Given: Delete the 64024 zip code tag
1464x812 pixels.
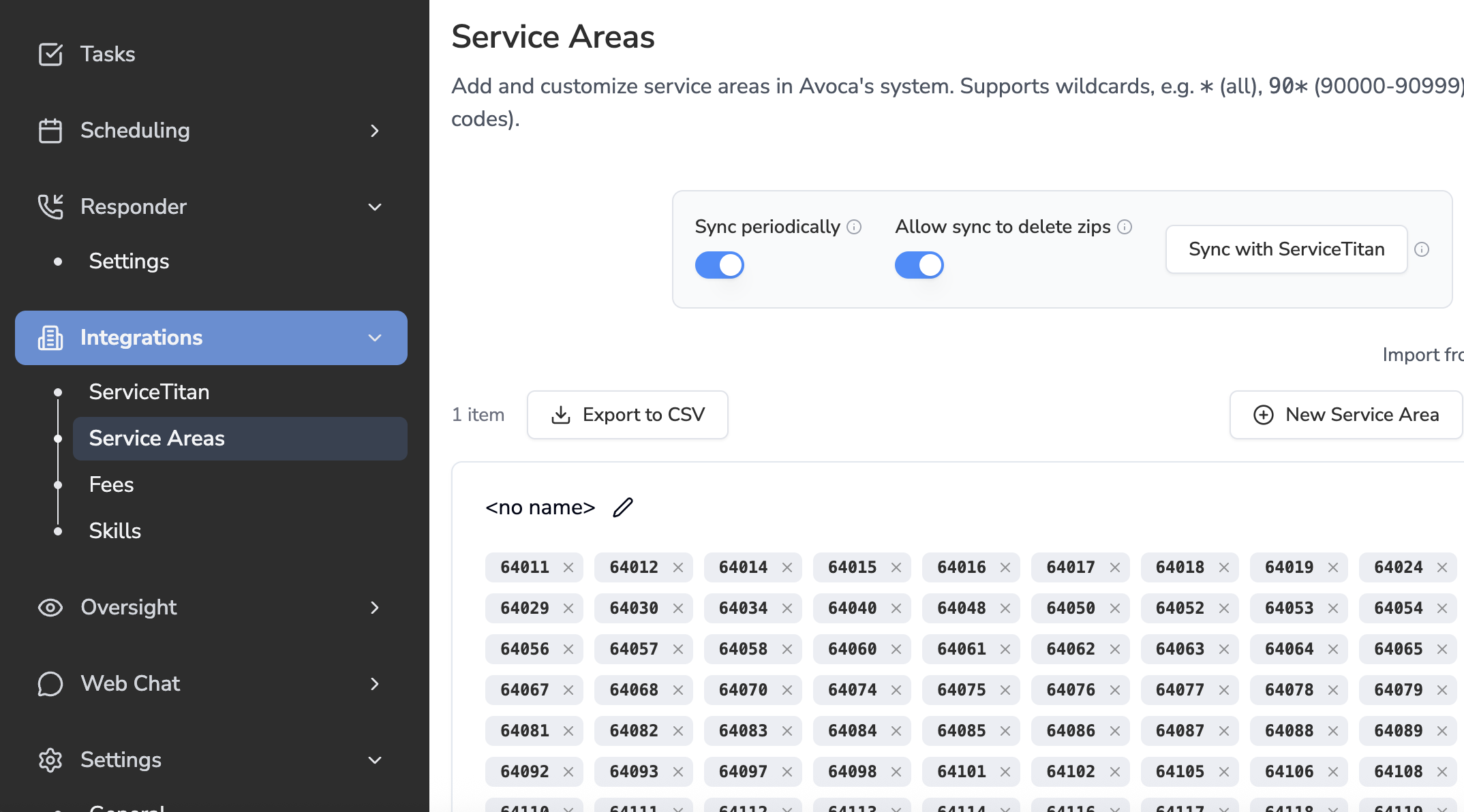Looking at the screenshot, I should tap(1442, 567).
